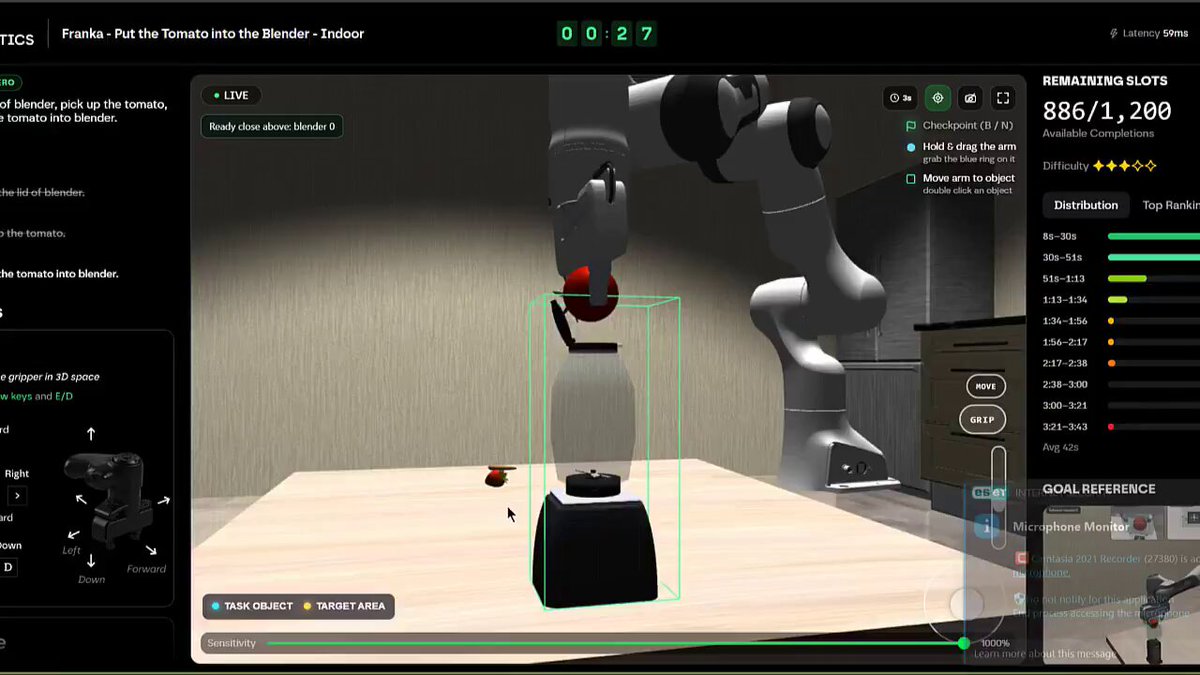Click the 'Ready close above: blender 0' status
Image resolution: width=1200 pixels, height=675 pixels.
[x=272, y=126]
